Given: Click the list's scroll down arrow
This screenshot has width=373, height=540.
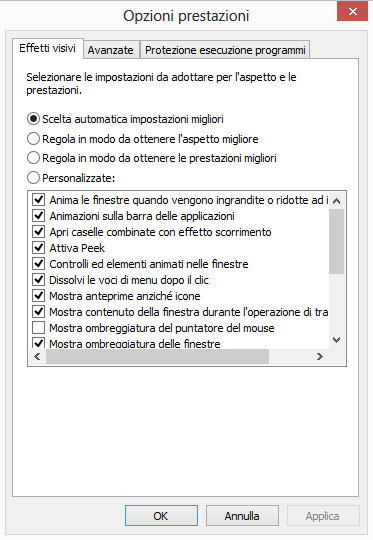Looking at the screenshot, I should pos(336,340).
